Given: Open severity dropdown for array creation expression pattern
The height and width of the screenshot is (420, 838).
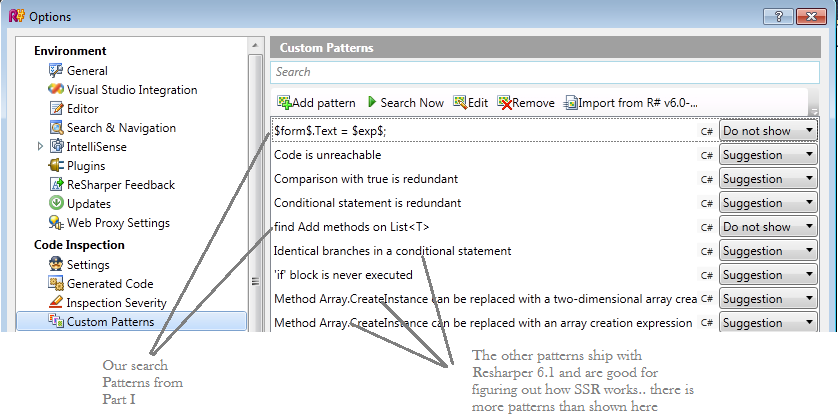Looking at the screenshot, I should point(768,323).
